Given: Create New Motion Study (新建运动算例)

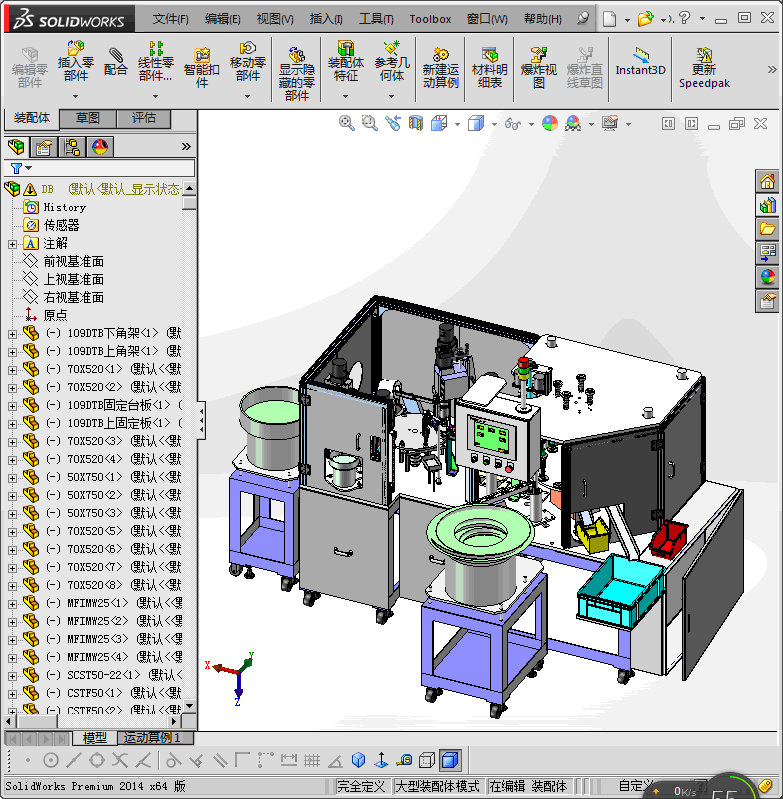Looking at the screenshot, I should (441, 67).
